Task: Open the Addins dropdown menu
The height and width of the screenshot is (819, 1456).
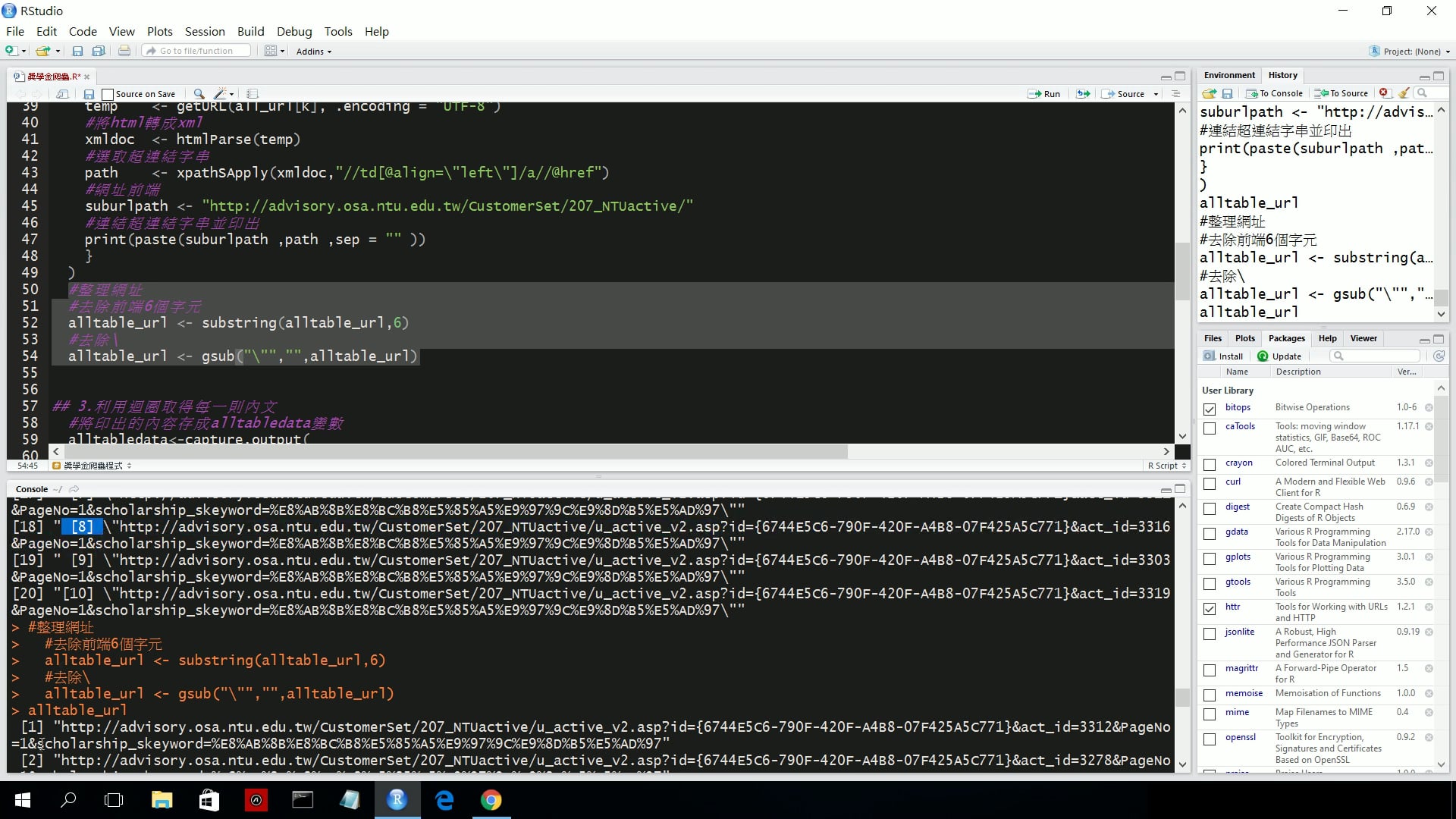Action: [313, 52]
